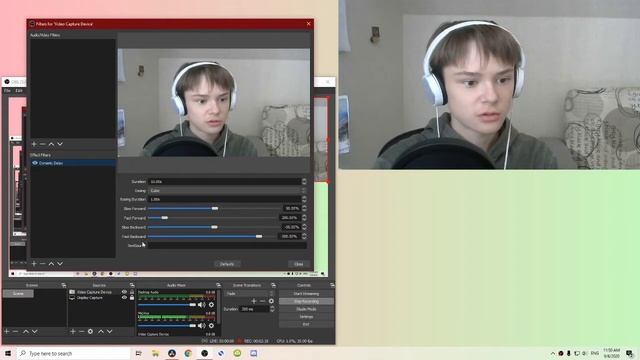Move Effect Filter up in the list
Image resolution: width=640 pixels, height=360 pixels.
pyautogui.click(x=51, y=264)
